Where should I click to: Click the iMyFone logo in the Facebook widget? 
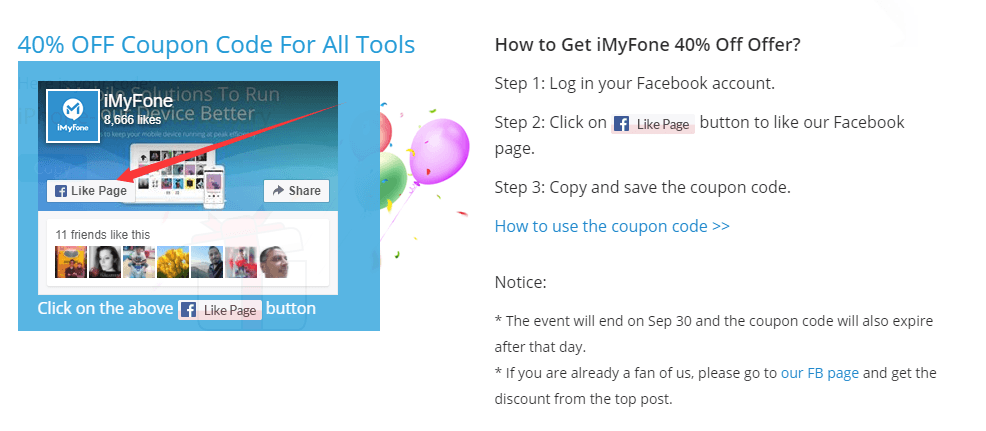coord(72,117)
